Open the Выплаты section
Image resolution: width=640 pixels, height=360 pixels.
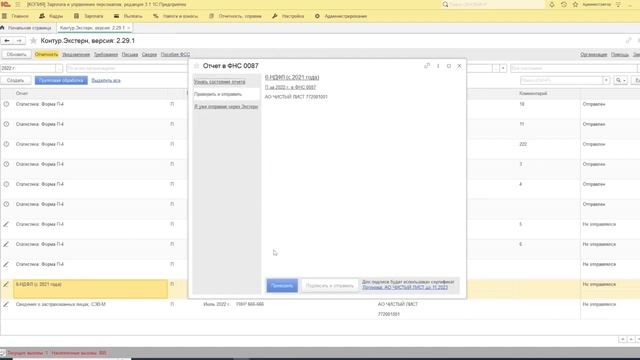(128, 16)
